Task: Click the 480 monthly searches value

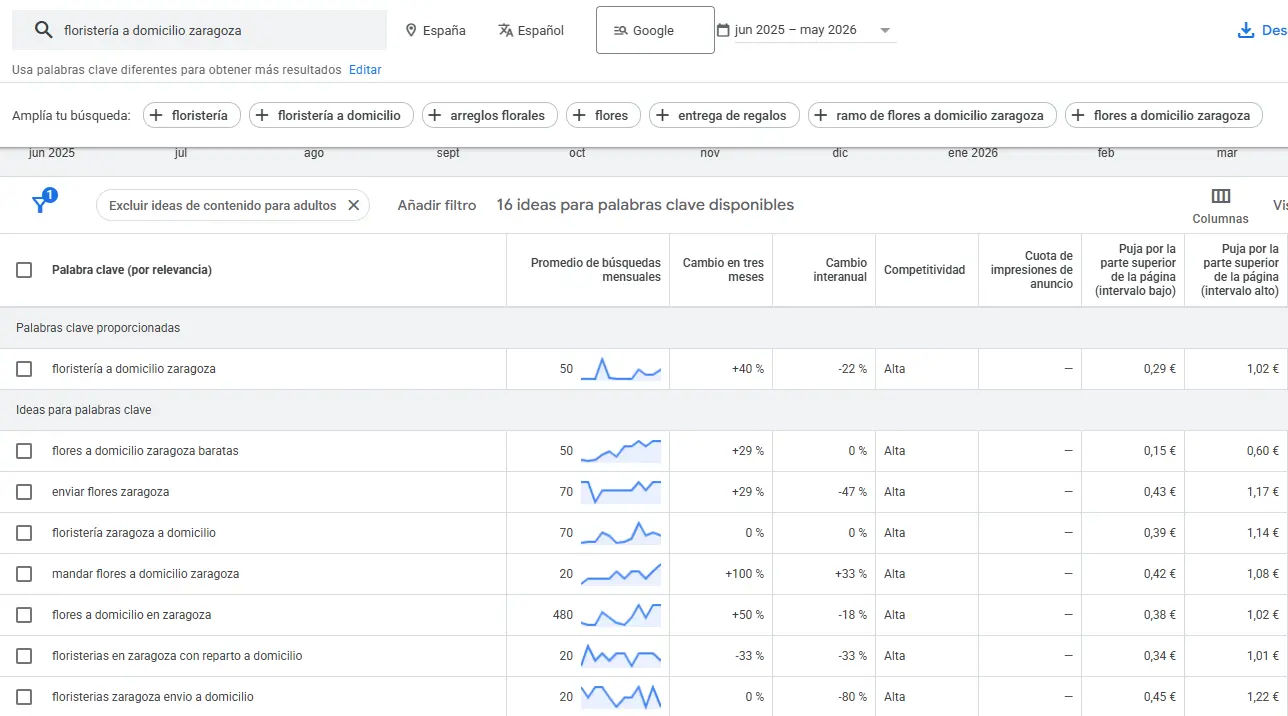Action: point(563,615)
